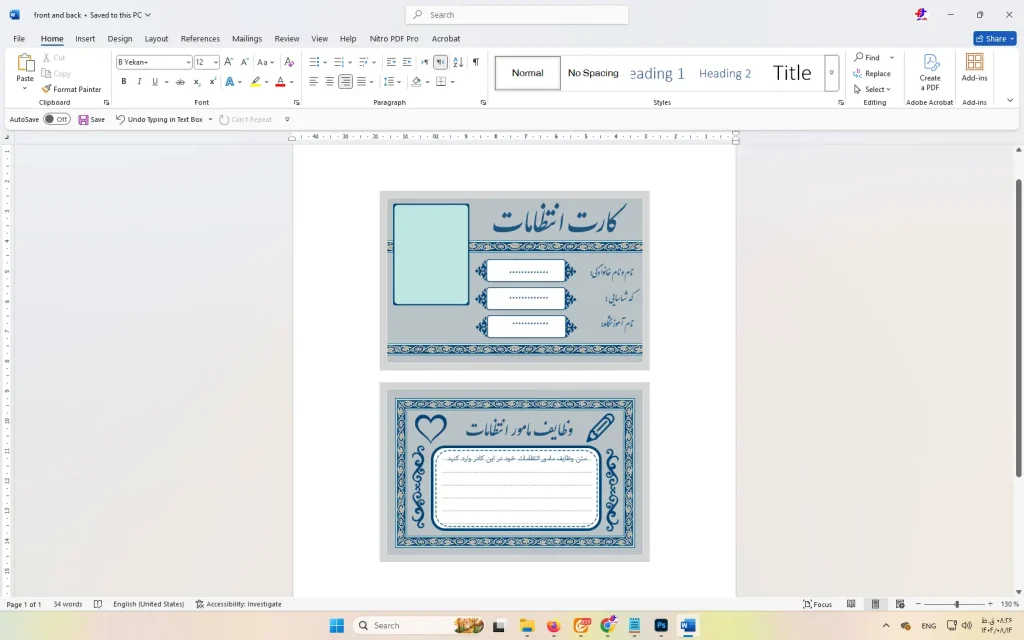This screenshot has height=640, width=1024.
Task: Create a PDF with Adobe Acrobat
Action: (x=930, y=72)
